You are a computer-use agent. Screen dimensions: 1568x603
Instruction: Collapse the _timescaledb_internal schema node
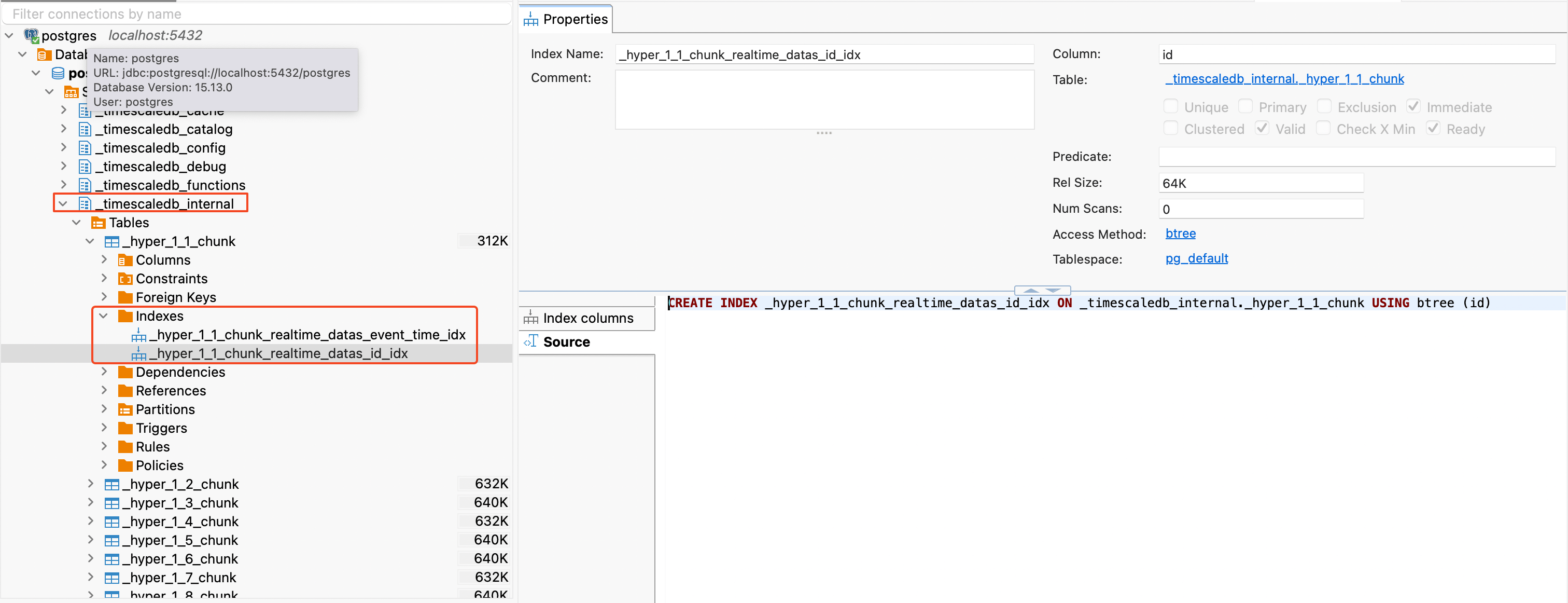[x=63, y=203]
